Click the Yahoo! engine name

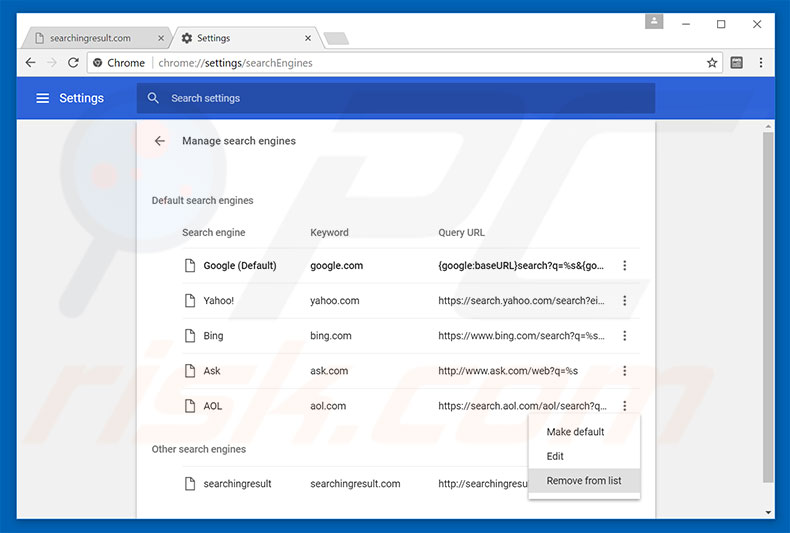219,300
